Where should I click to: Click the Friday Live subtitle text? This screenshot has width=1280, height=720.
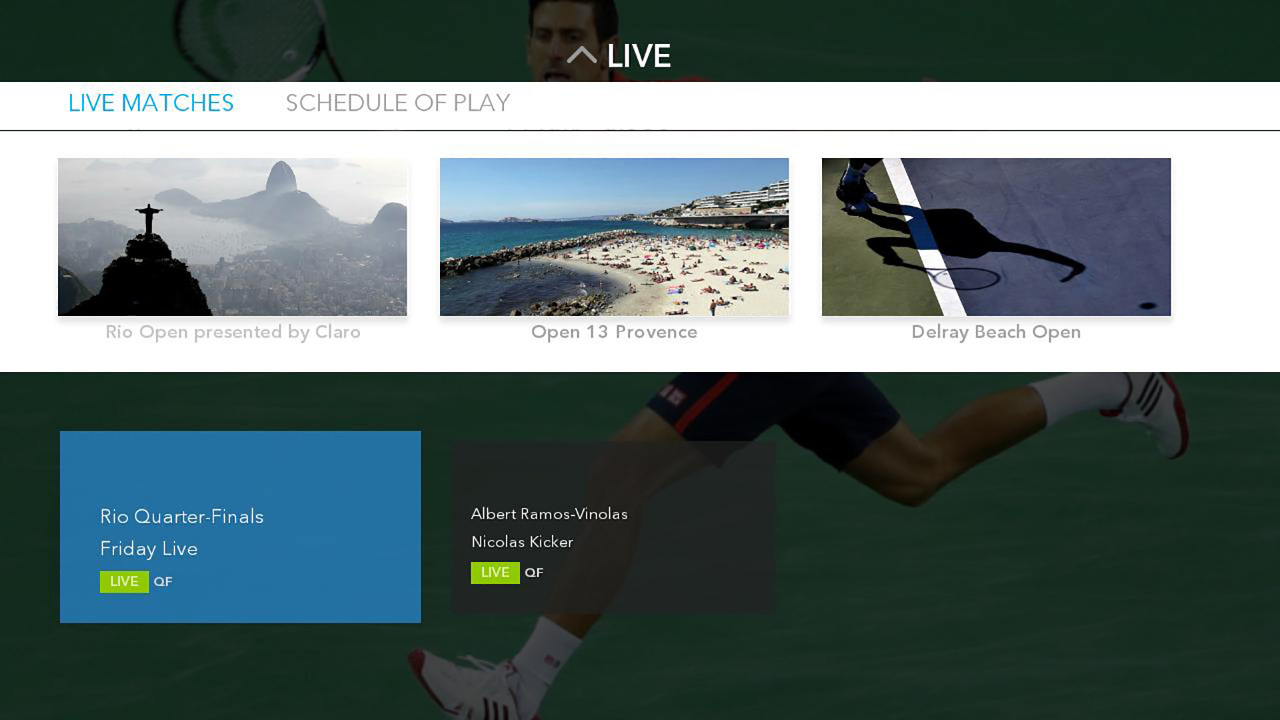[149, 549]
